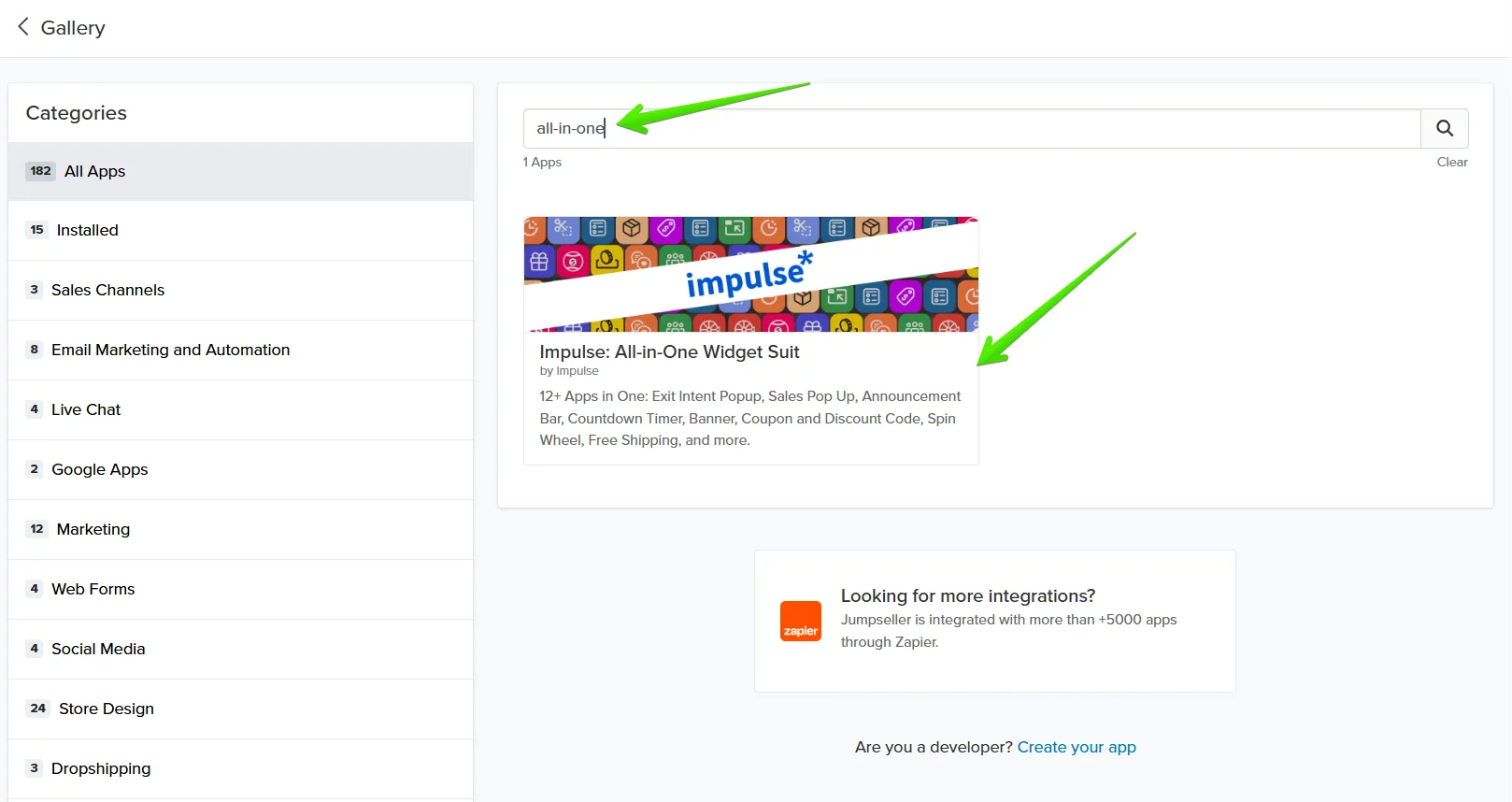Choose the Live Chat category

point(240,409)
